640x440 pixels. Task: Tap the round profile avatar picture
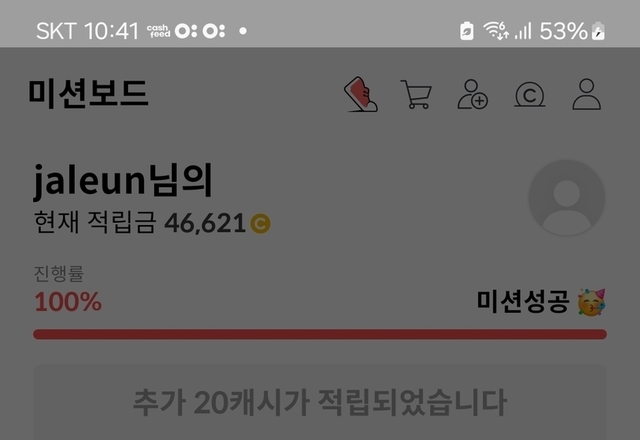(x=567, y=198)
